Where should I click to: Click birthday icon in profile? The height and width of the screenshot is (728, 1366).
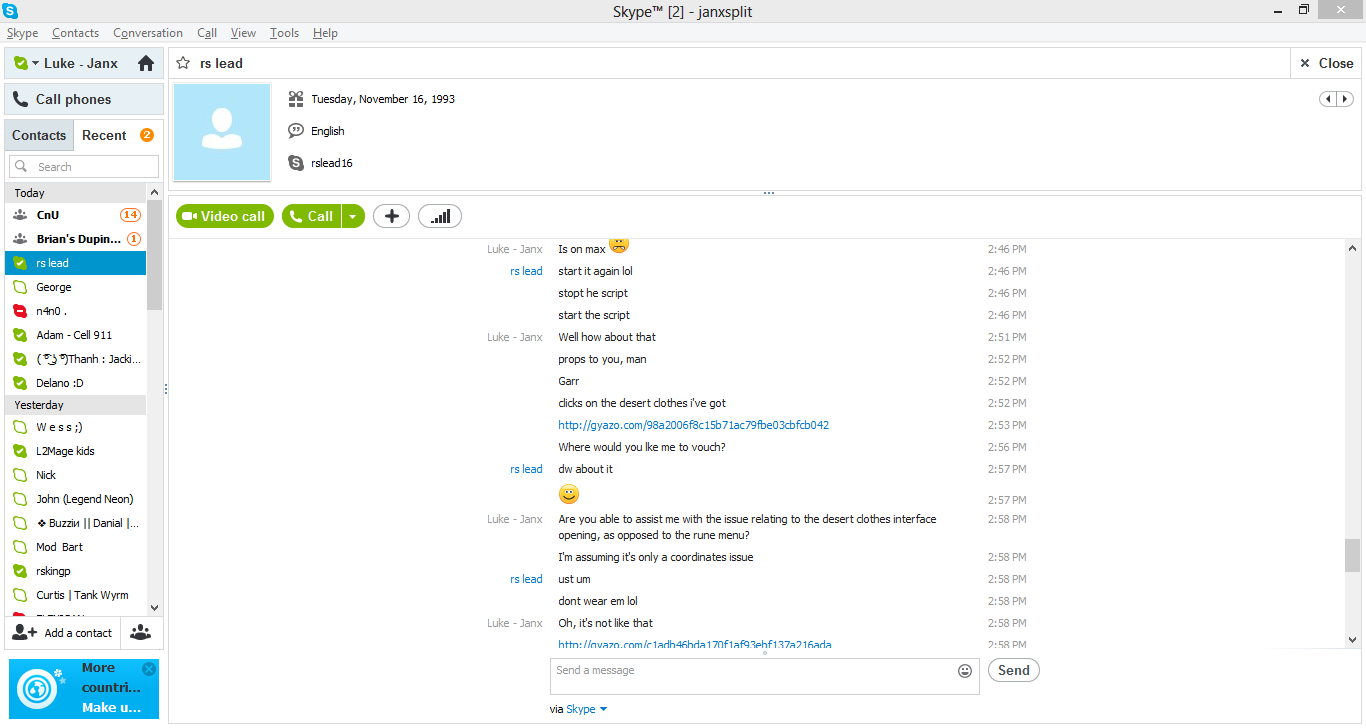pos(296,99)
